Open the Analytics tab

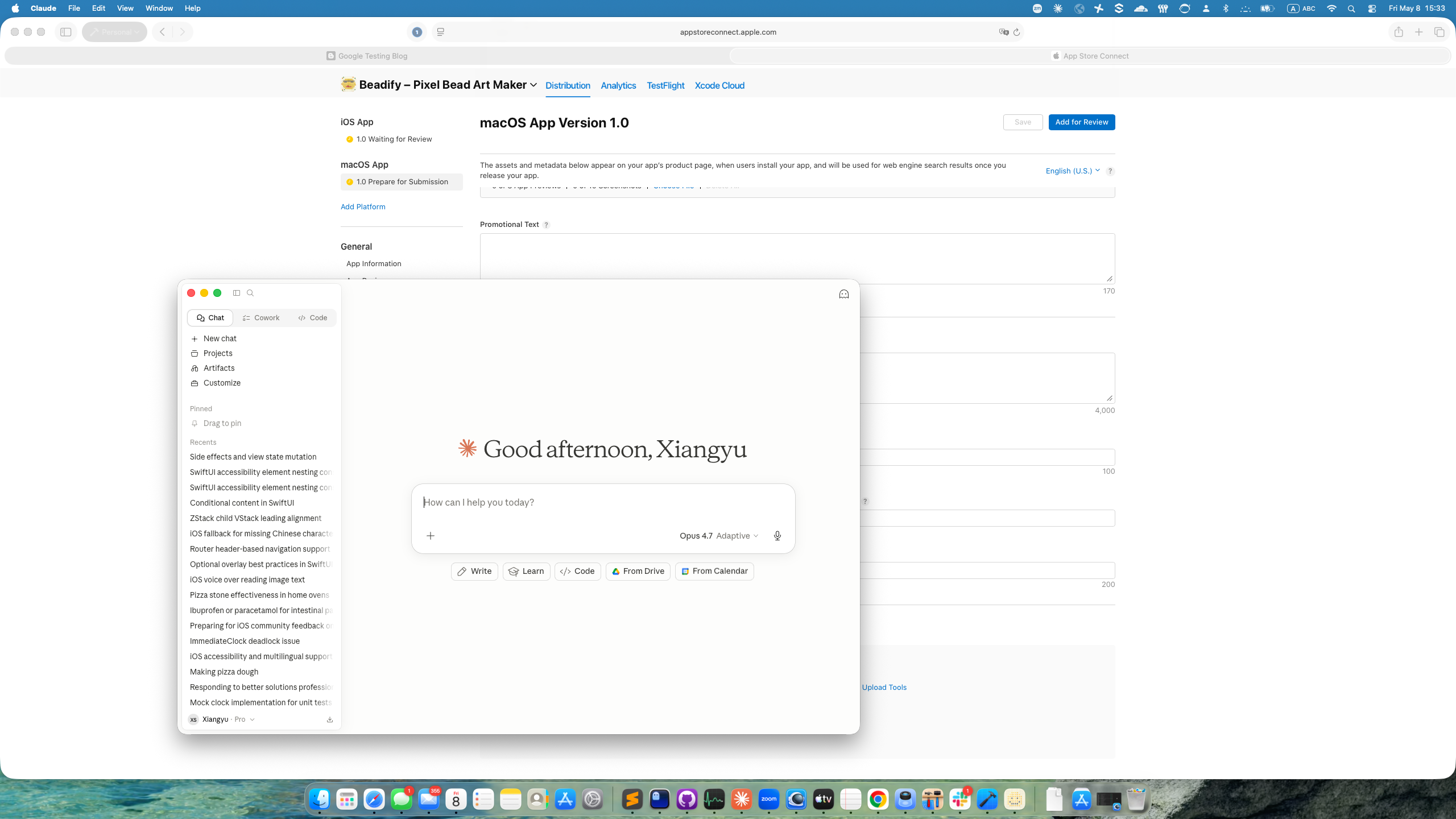[x=618, y=85]
